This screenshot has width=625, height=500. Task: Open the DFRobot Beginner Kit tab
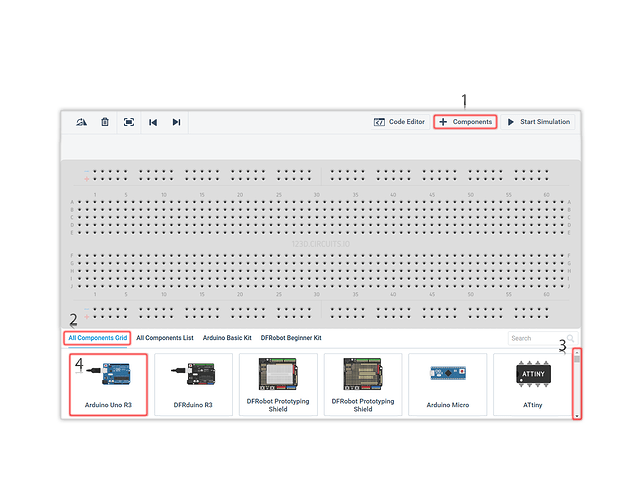(291, 338)
